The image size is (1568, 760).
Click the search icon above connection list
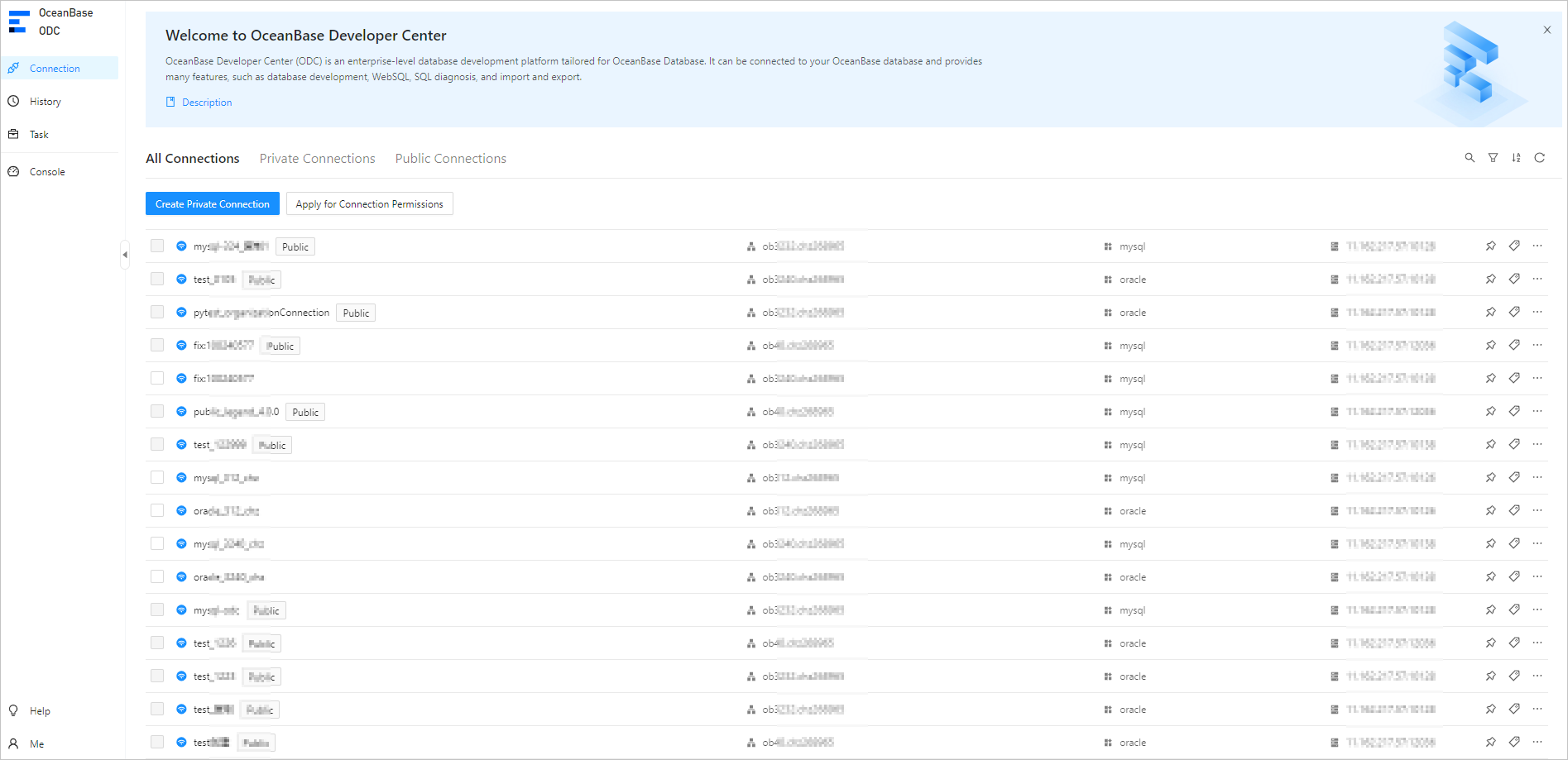(1470, 158)
